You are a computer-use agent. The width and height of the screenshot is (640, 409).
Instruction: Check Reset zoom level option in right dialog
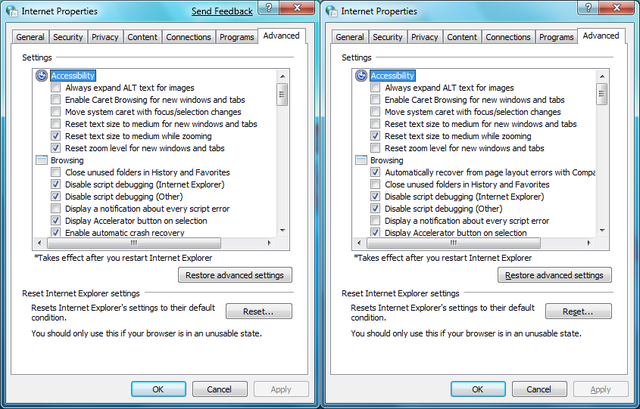pyautogui.click(x=375, y=148)
